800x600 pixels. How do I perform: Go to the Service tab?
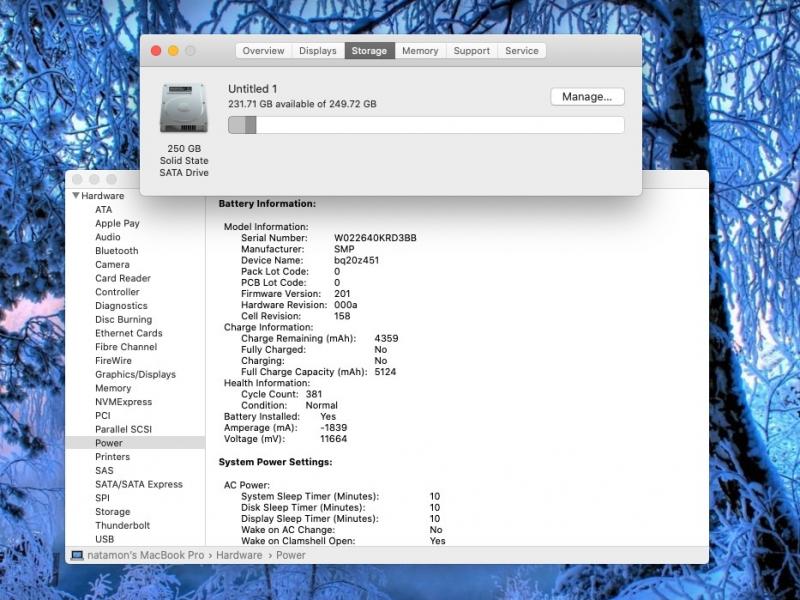(521, 51)
